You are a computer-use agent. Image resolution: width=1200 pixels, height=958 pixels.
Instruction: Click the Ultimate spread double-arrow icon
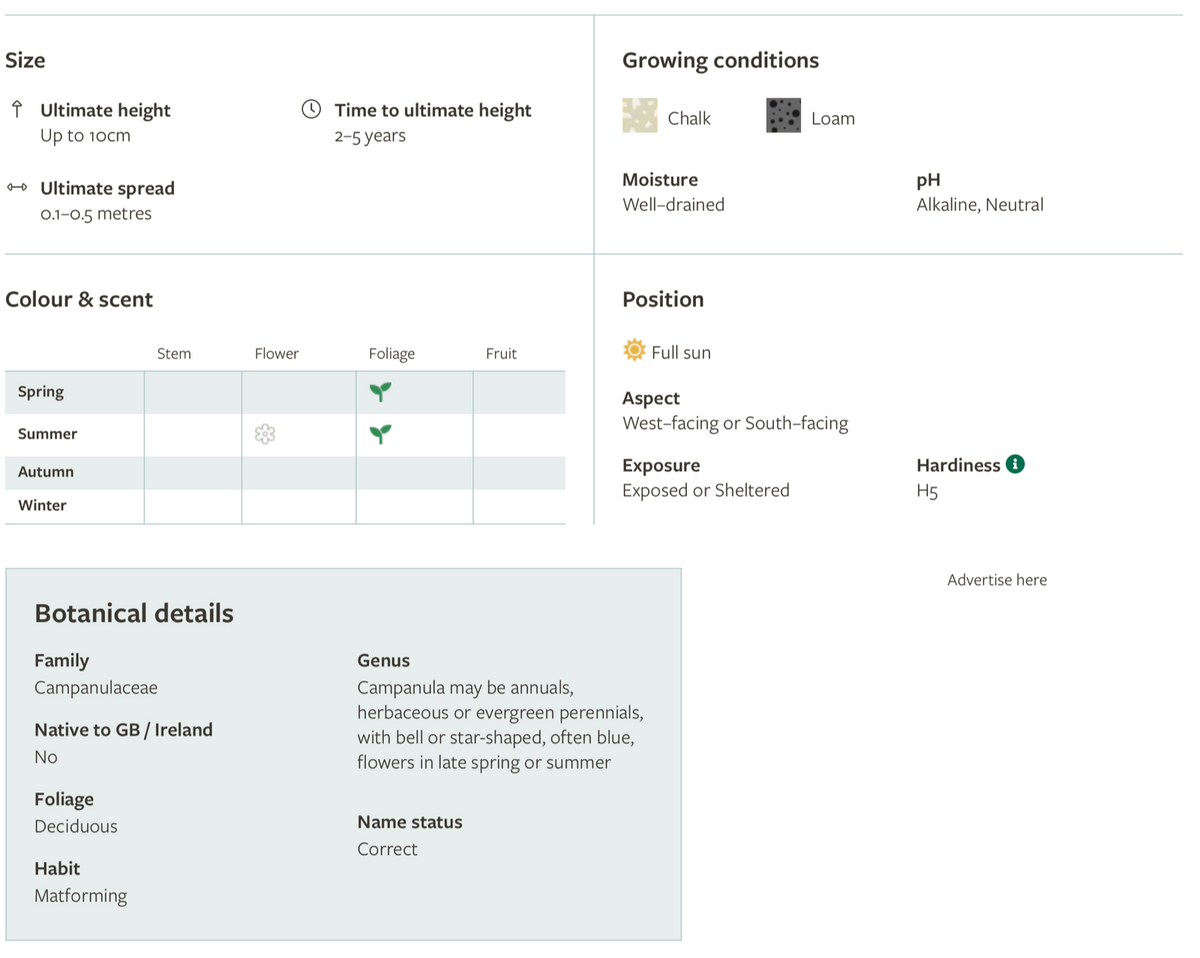pos(17,187)
